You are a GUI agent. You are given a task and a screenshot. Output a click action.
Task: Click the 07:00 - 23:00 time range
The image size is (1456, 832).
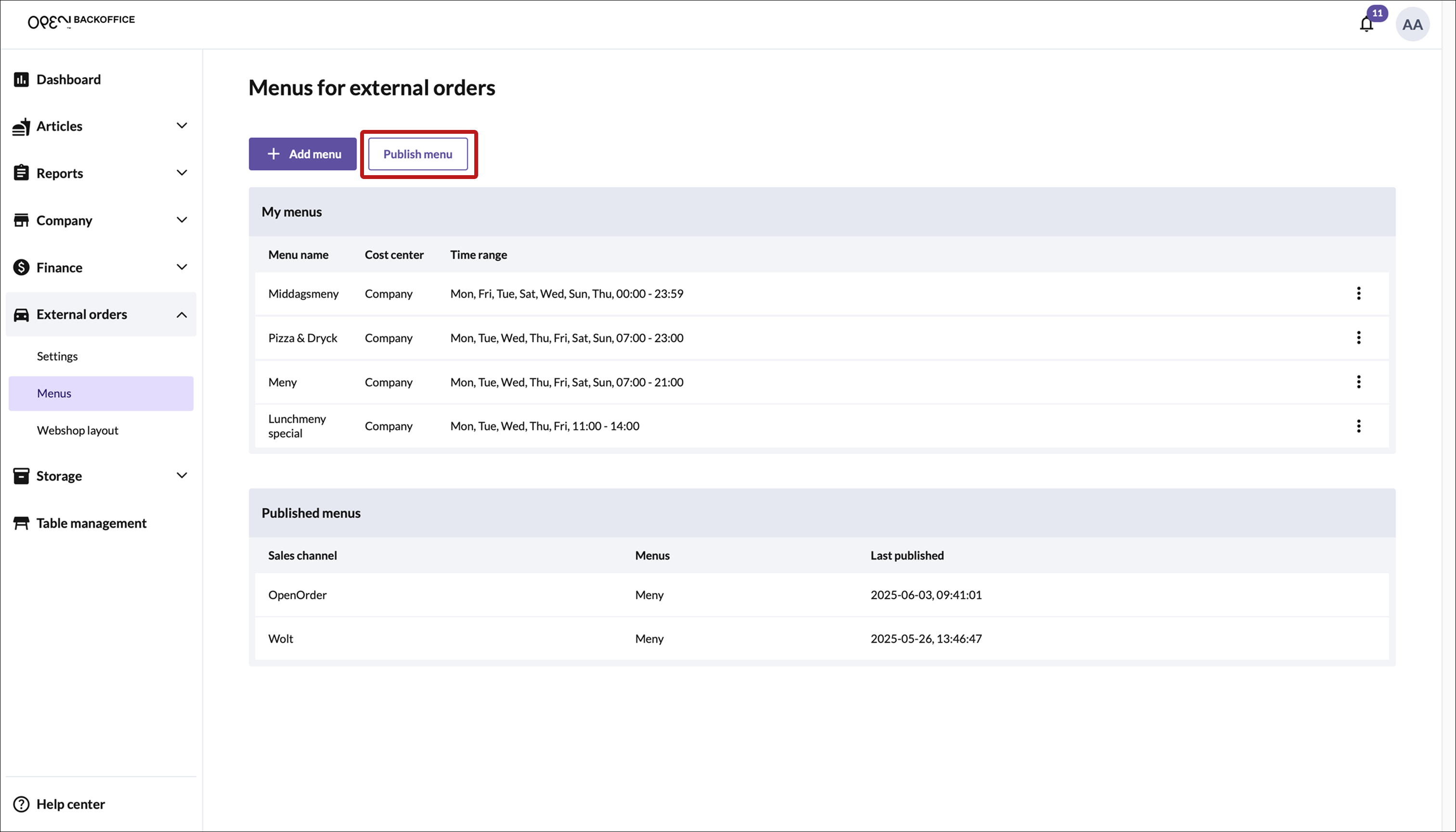(x=650, y=338)
